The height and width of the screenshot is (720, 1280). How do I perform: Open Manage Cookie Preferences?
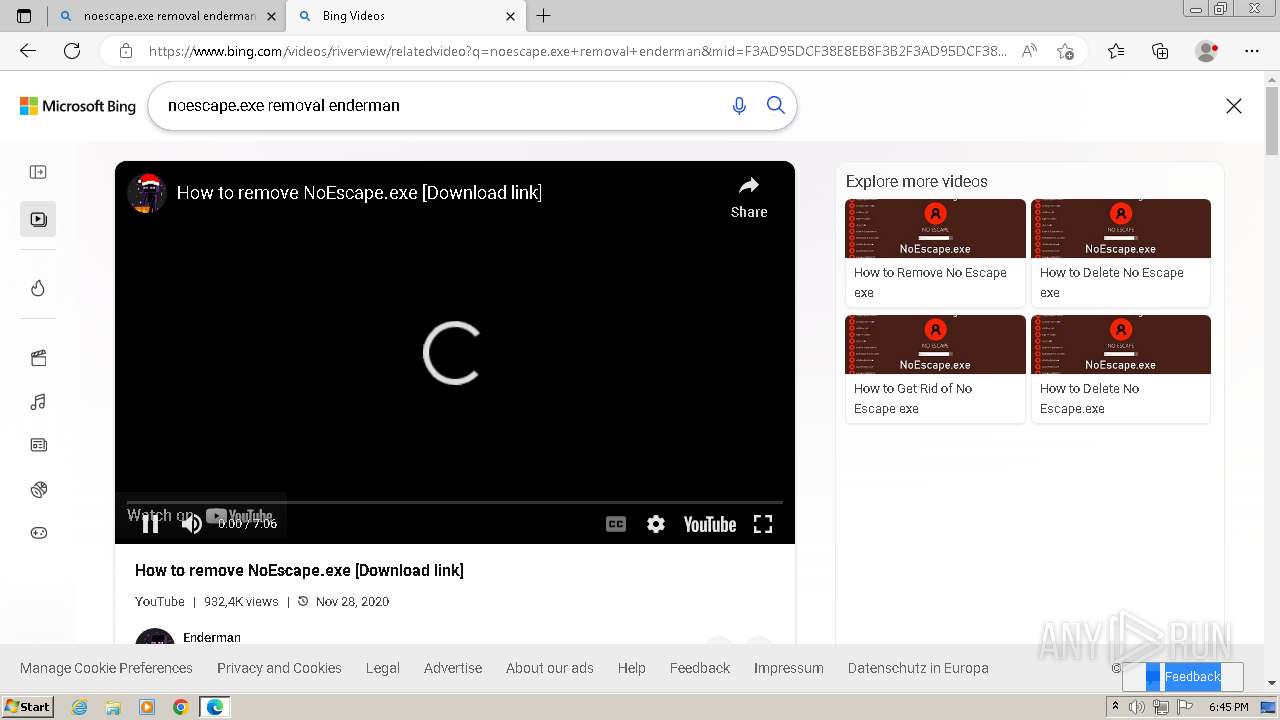106,668
